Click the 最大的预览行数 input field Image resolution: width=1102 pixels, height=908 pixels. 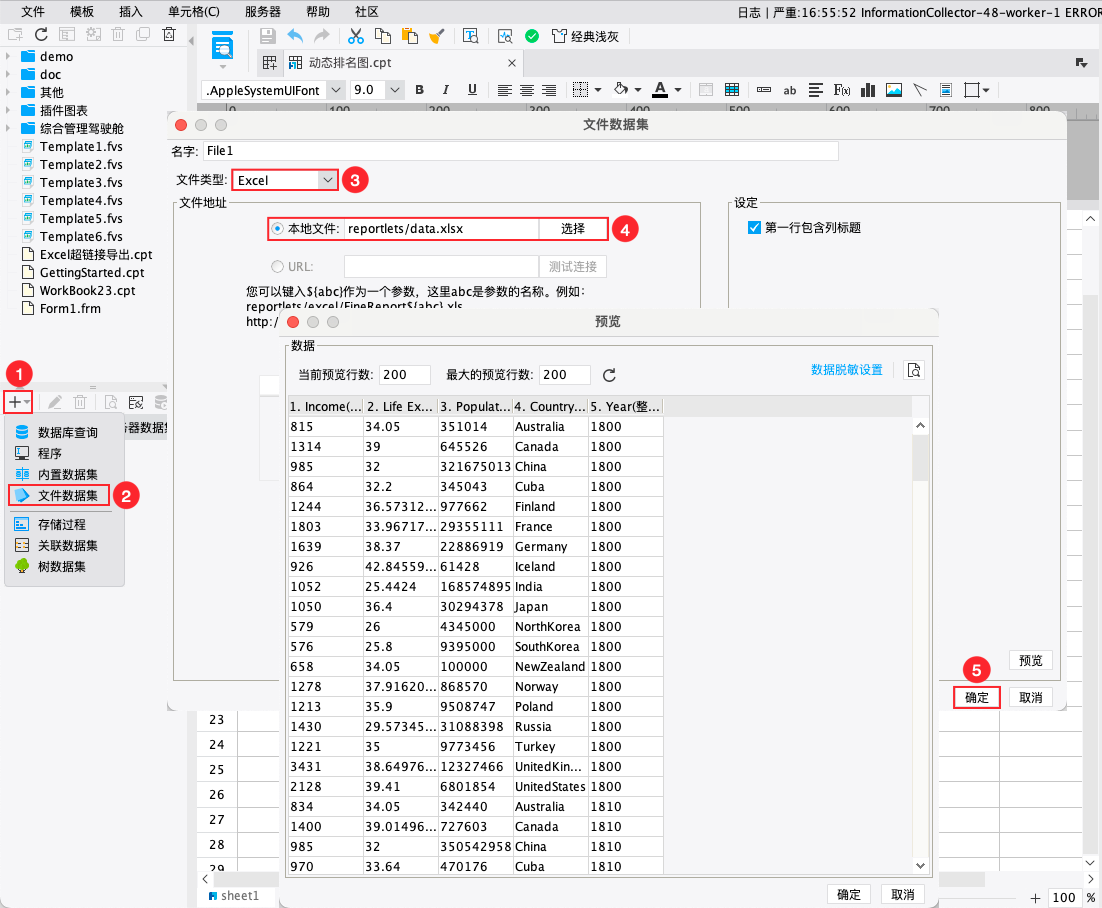565,375
